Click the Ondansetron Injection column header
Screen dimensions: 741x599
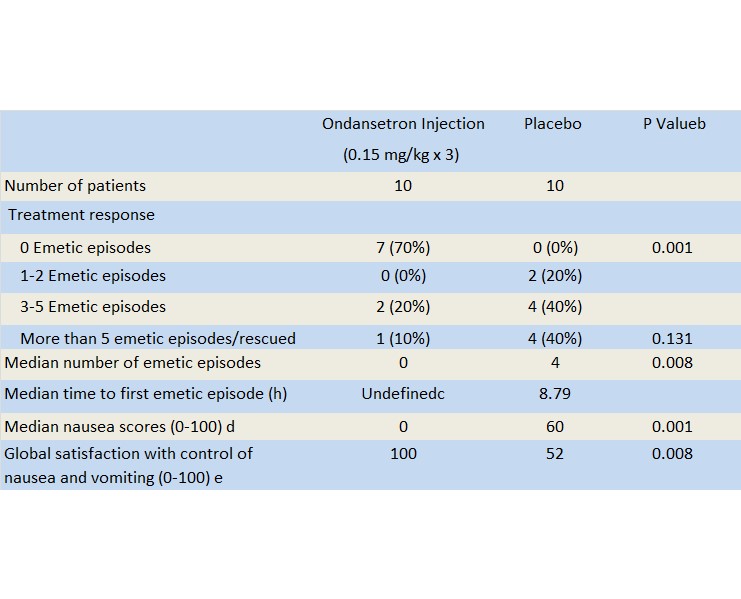coord(403,124)
